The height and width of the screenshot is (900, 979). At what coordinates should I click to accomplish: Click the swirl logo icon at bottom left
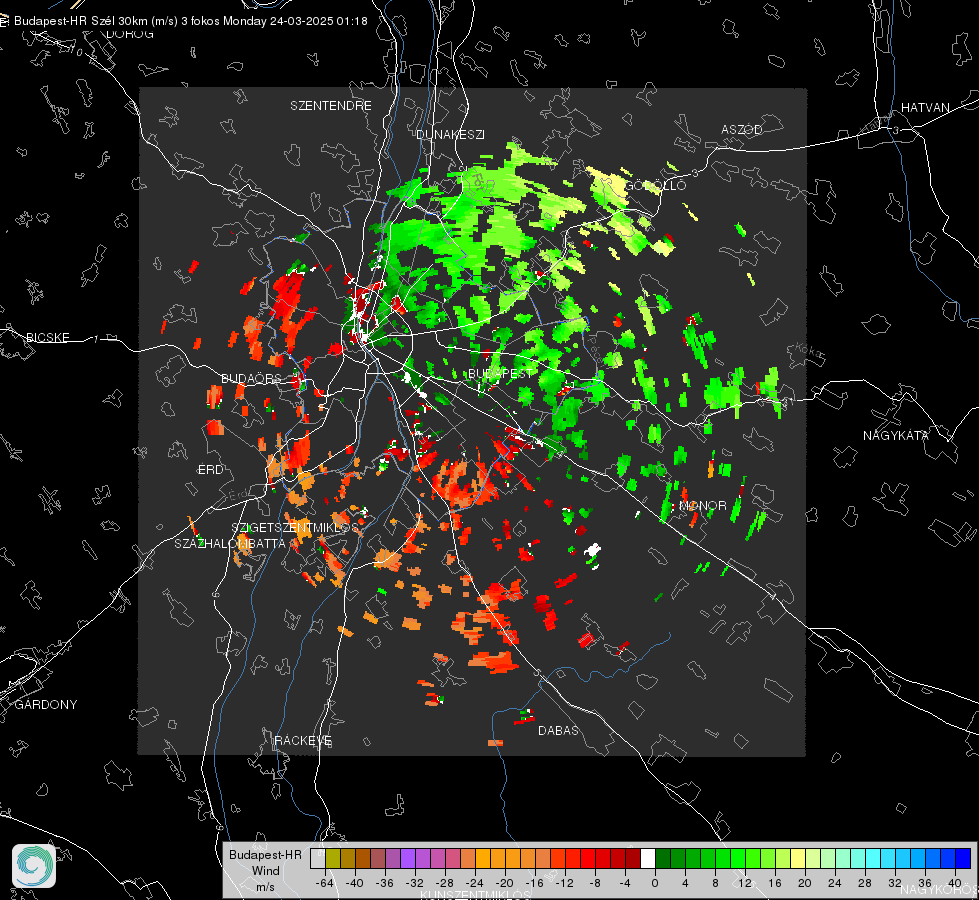click(34, 866)
